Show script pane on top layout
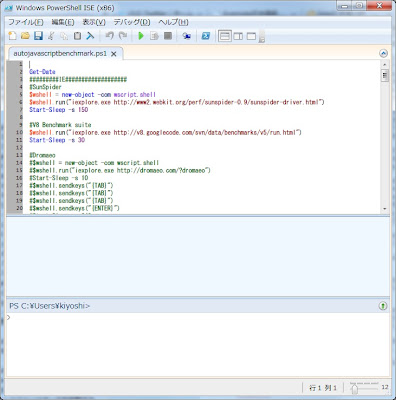Image resolution: width=396 pixels, height=400 pixels. coord(225,36)
